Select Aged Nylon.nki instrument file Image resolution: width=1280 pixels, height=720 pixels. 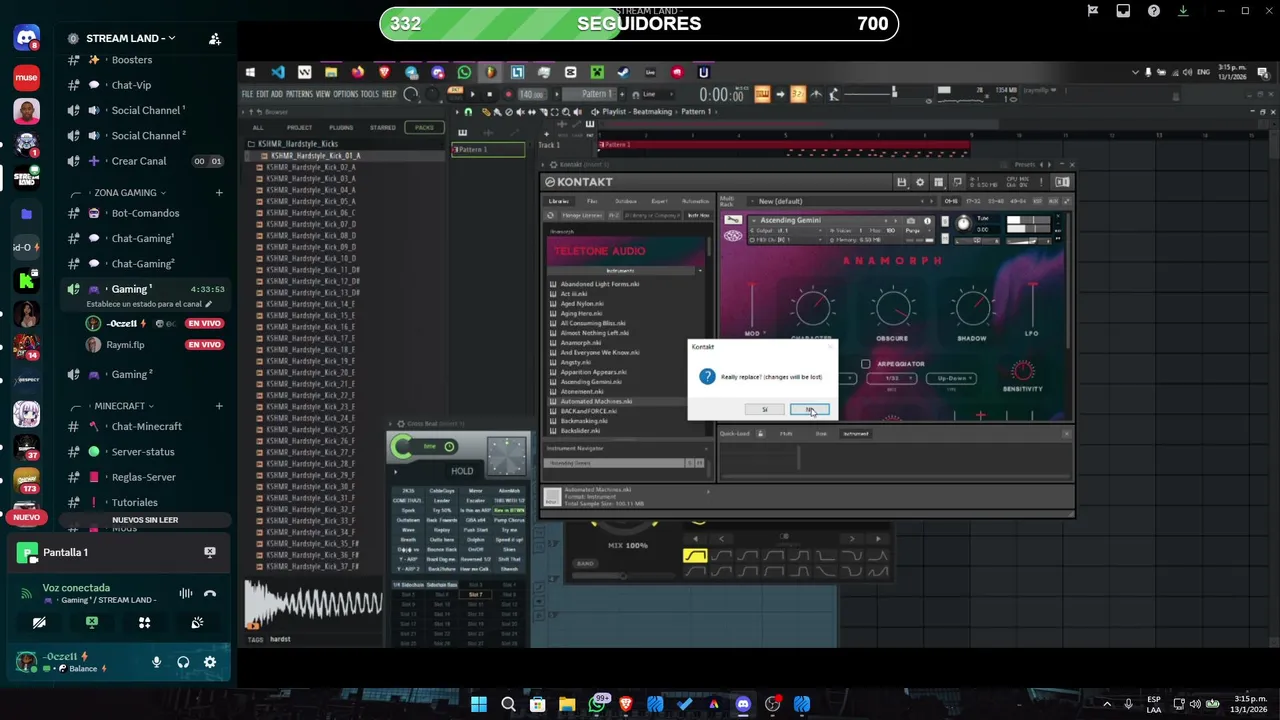[x=581, y=304]
